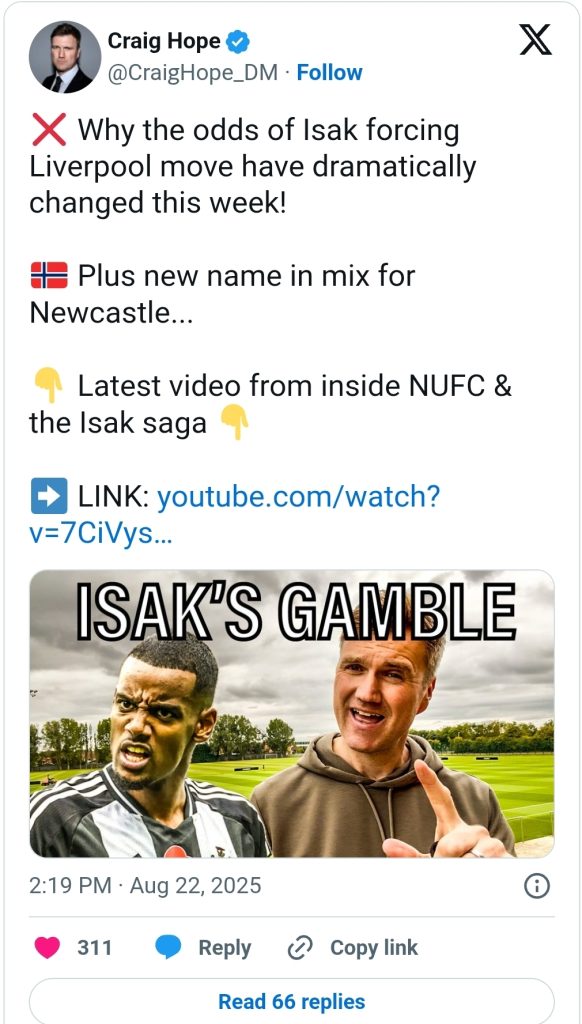
Task: Open the tweet info circle icon
Action: click(x=537, y=886)
